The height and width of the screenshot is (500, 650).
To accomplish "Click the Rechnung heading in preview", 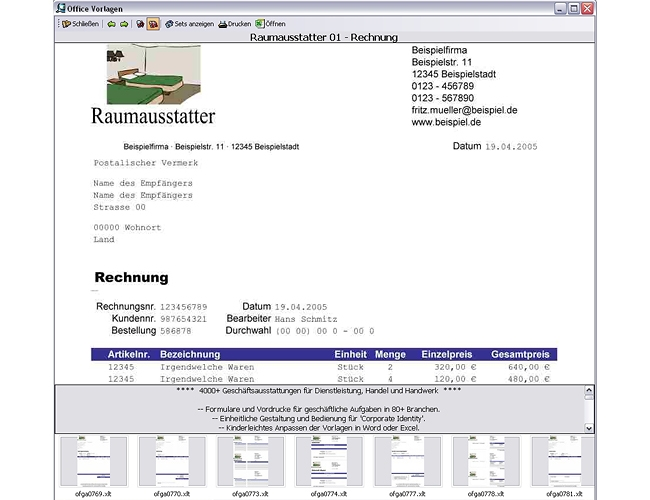I will click(131, 277).
